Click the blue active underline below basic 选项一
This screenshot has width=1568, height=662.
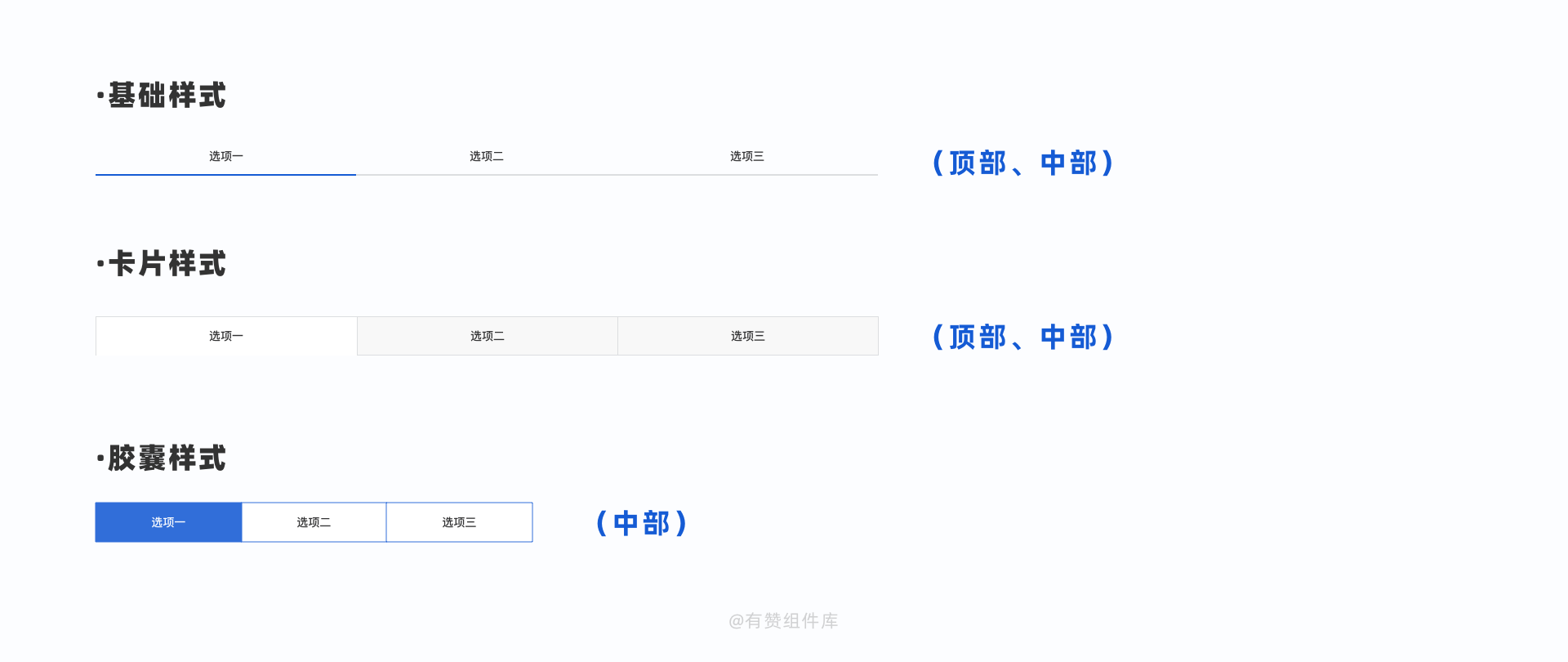pyautogui.click(x=225, y=175)
